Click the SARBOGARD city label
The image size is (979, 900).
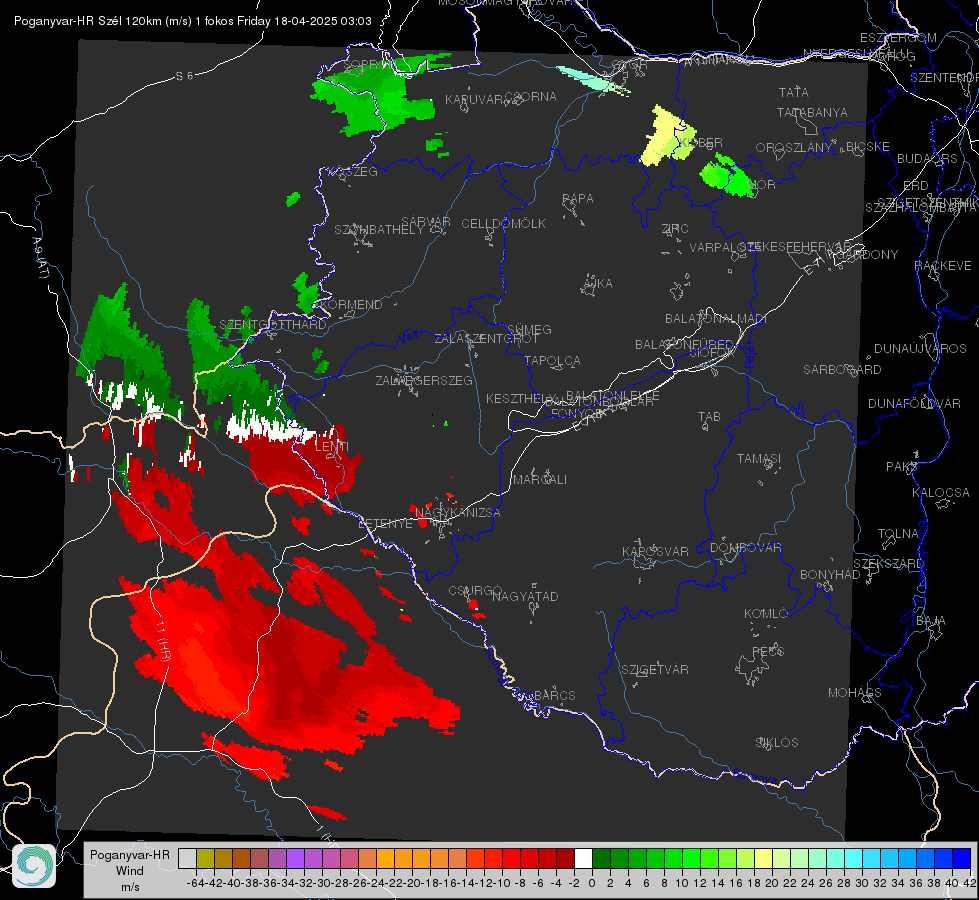point(842,370)
